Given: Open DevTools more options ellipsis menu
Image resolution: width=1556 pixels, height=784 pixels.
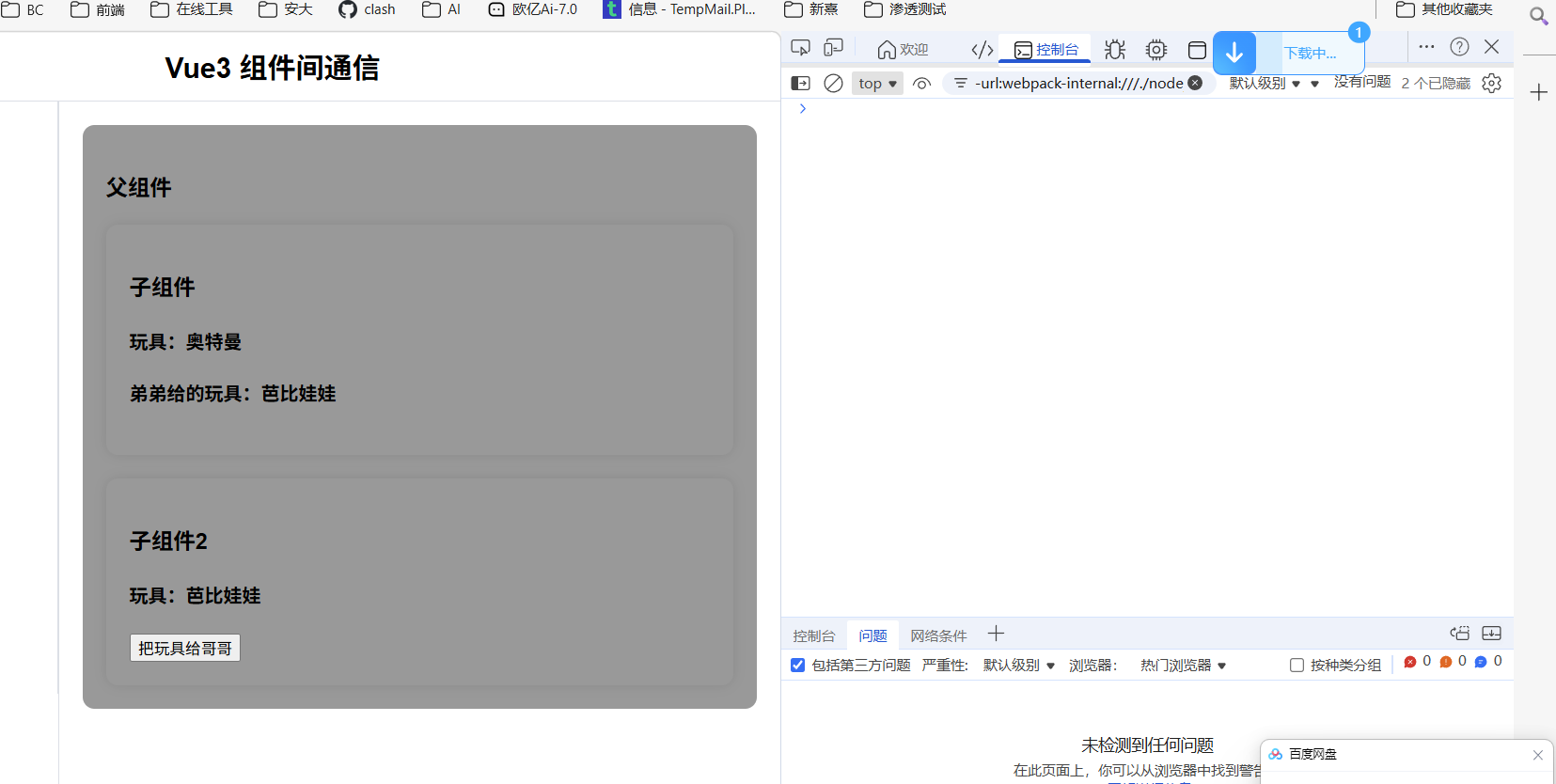Looking at the screenshot, I should coord(1426,47).
